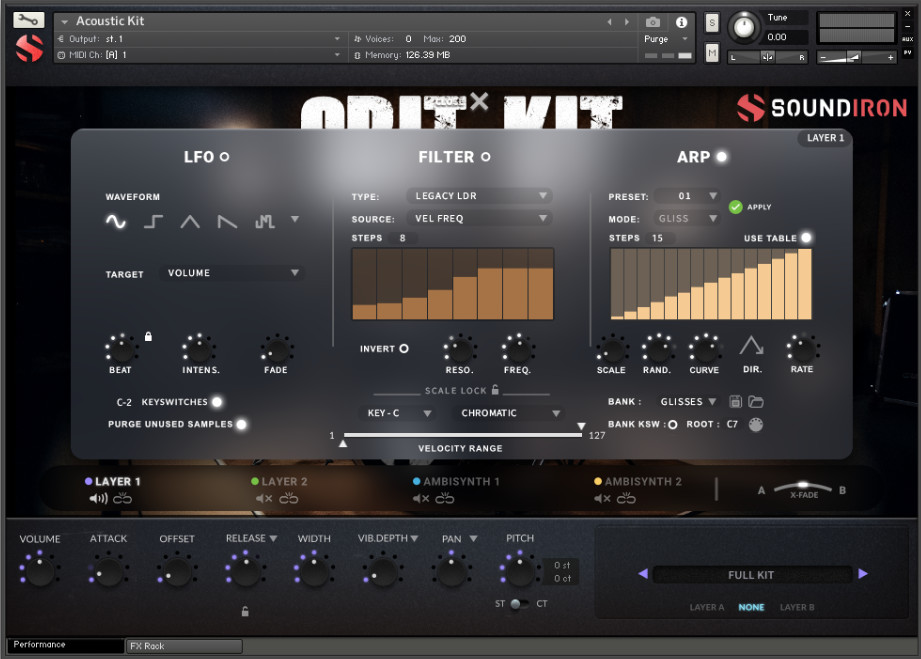Select the sawtooth LFO waveform
The width and height of the screenshot is (921, 659).
pyautogui.click(x=227, y=221)
